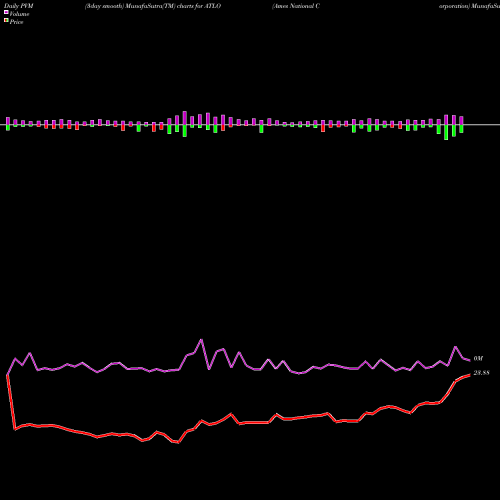Click the lowest point of the red price line
Viewport: 500px width, 500px height.
pyautogui.click(x=178, y=443)
